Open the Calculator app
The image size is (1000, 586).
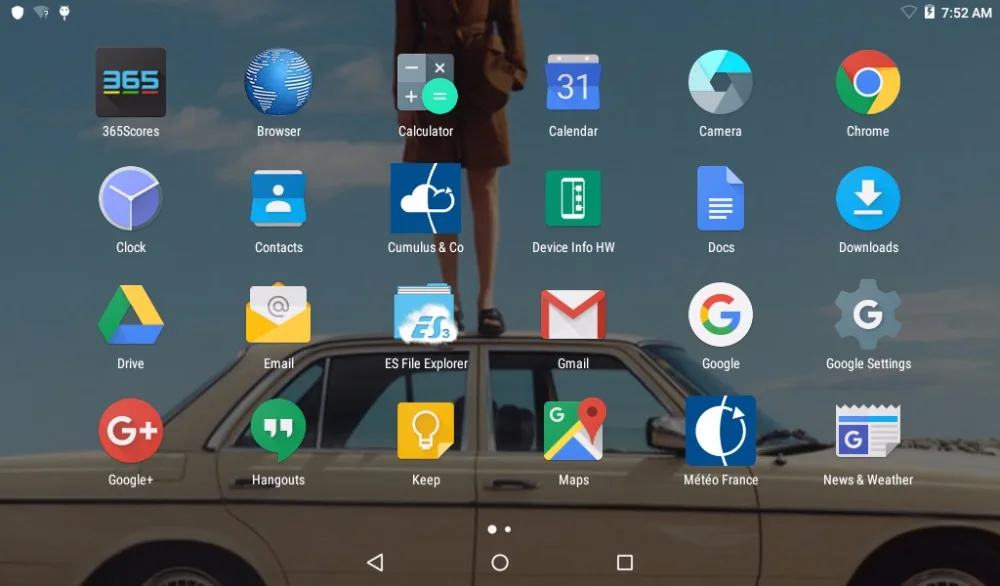[426, 83]
